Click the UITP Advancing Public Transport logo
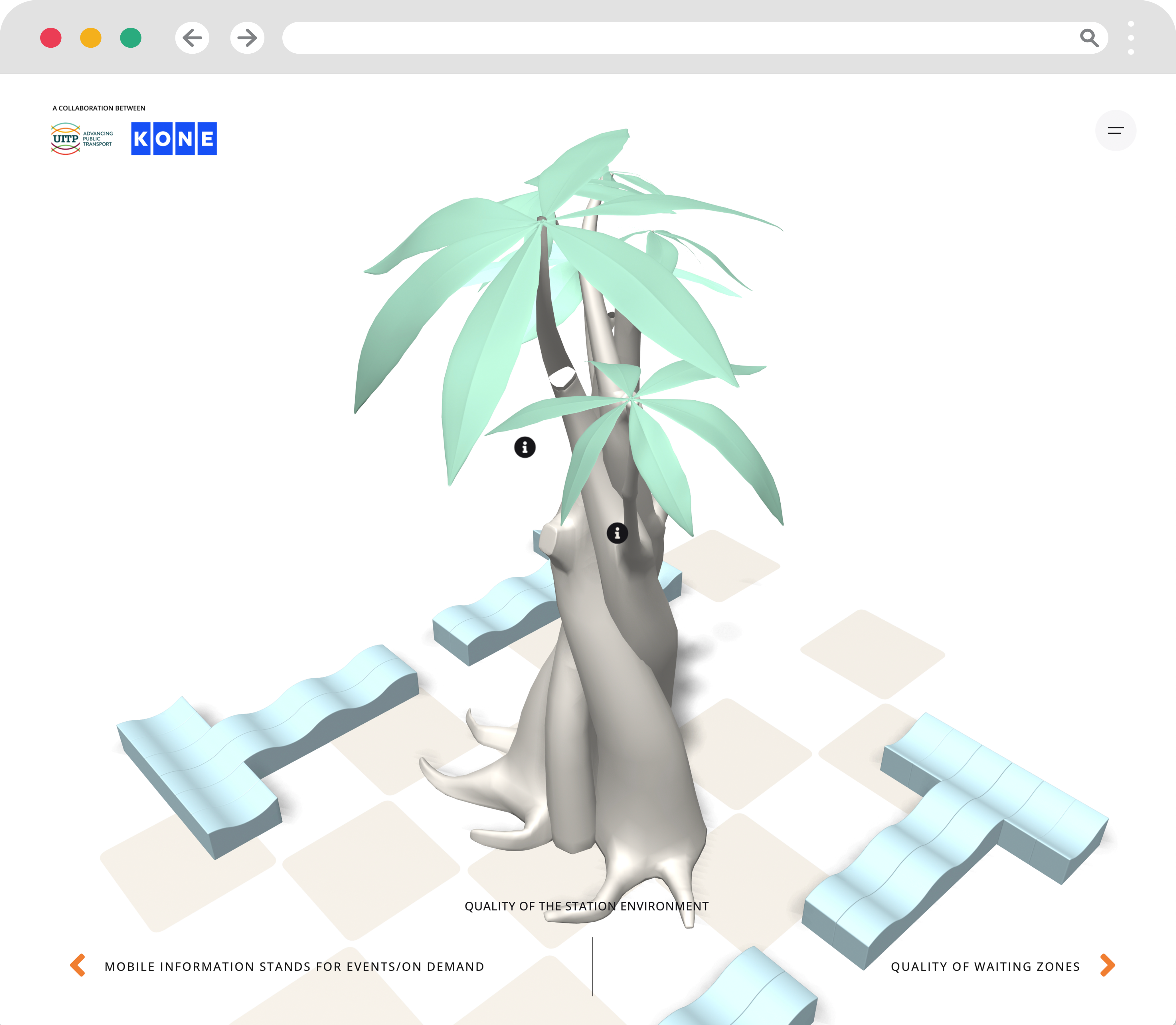Viewport: 1176px width, 1025px height. click(x=82, y=139)
